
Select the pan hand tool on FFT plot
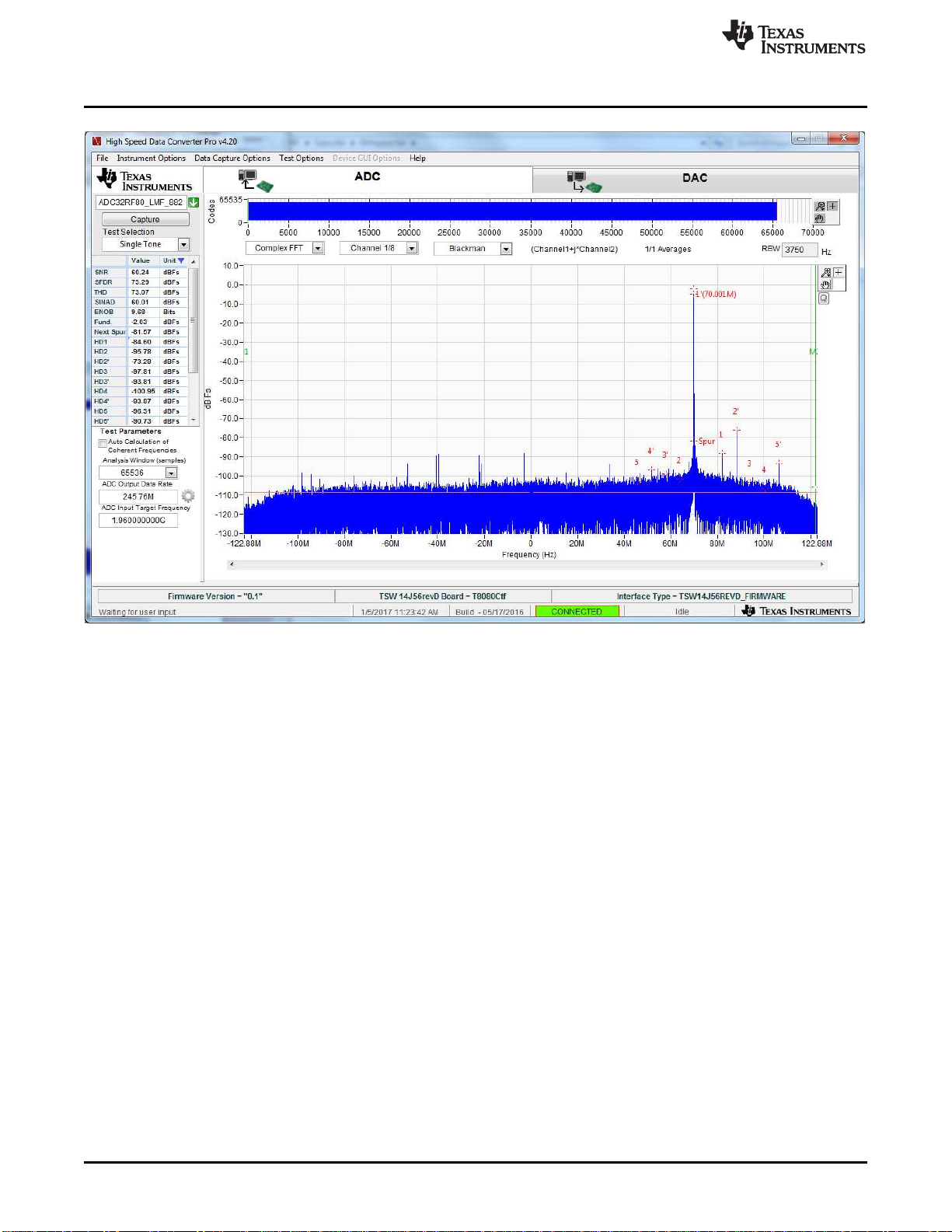(826, 284)
